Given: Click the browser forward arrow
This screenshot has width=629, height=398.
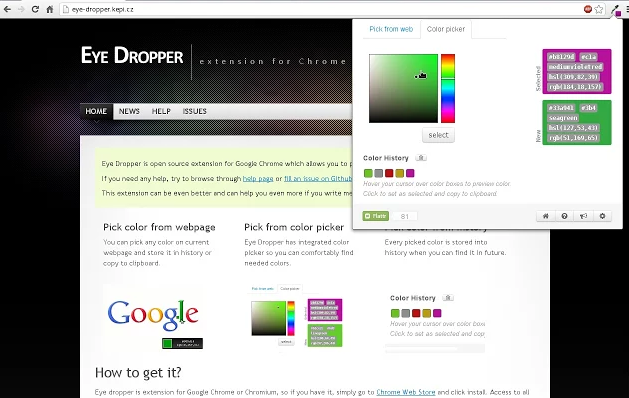Looking at the screenshot, I should click(21, 9).
